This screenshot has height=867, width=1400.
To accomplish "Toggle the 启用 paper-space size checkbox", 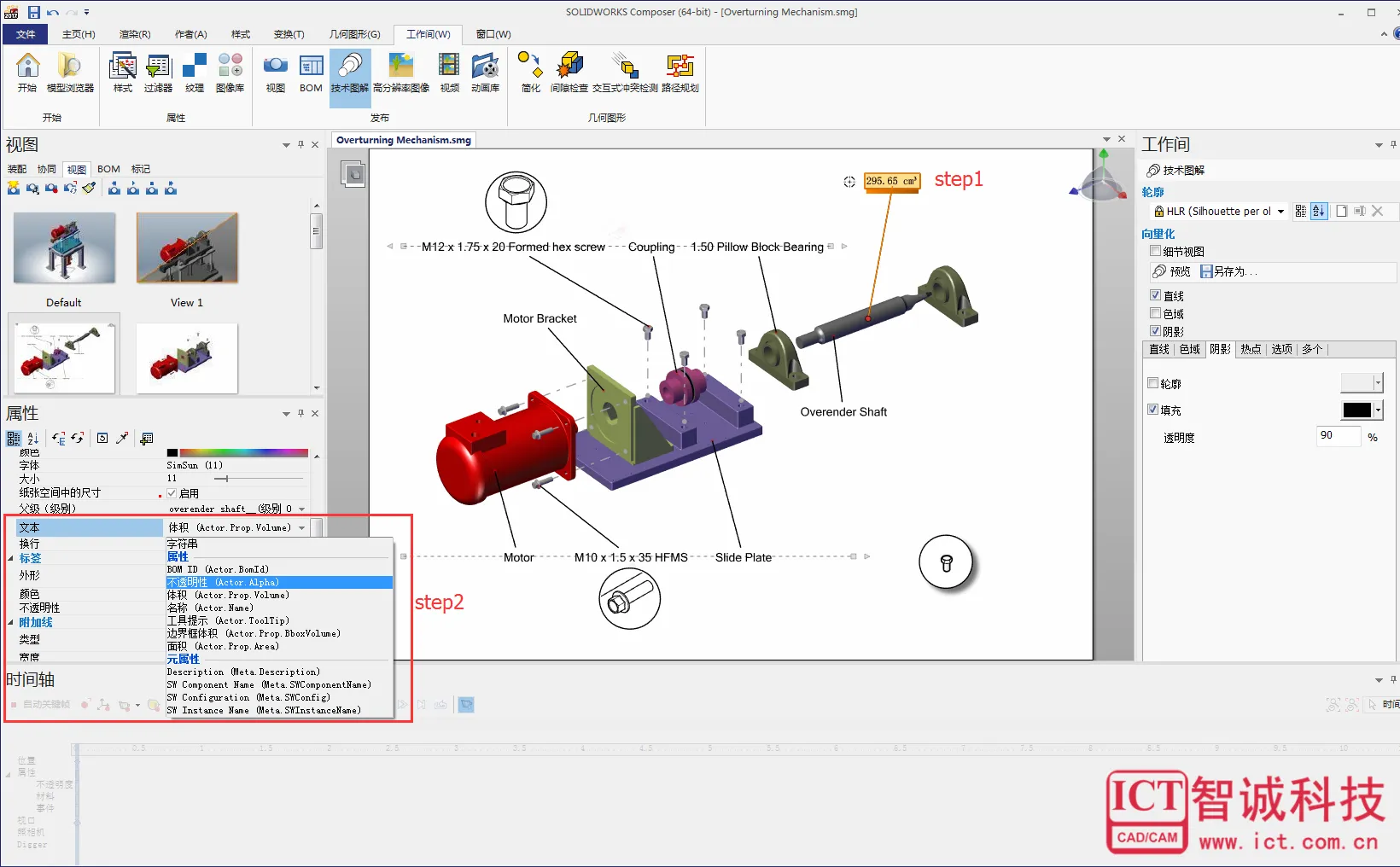I will (172, 493).
